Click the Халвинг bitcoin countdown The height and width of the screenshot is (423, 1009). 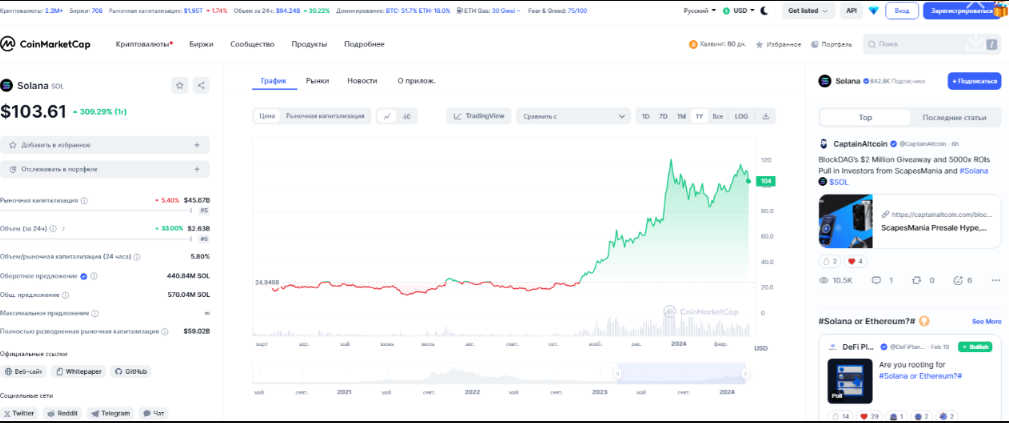click(x=717, y=44)
